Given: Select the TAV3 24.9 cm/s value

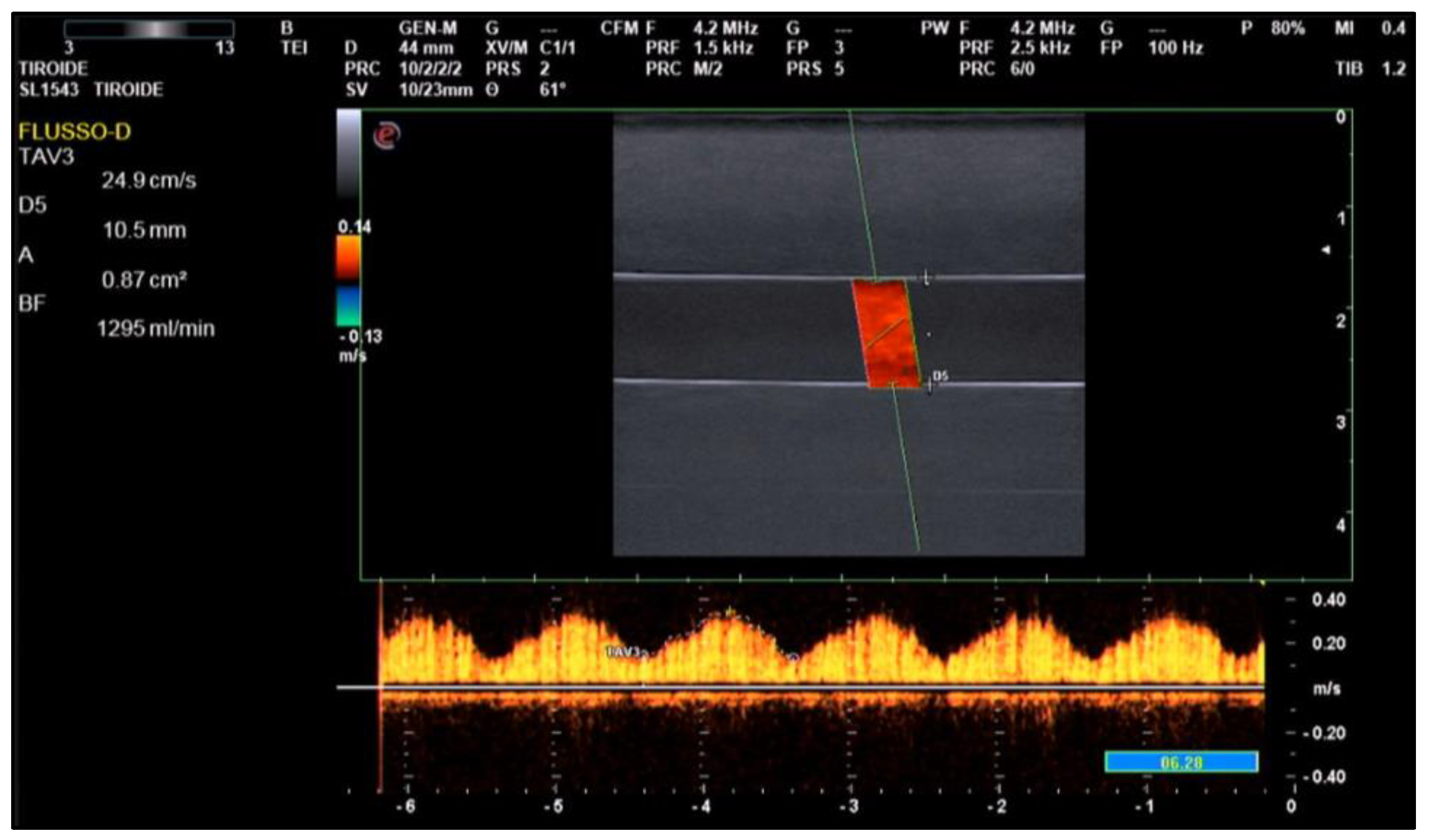Looking at the screenshot, I should click(x=149, y=180).
